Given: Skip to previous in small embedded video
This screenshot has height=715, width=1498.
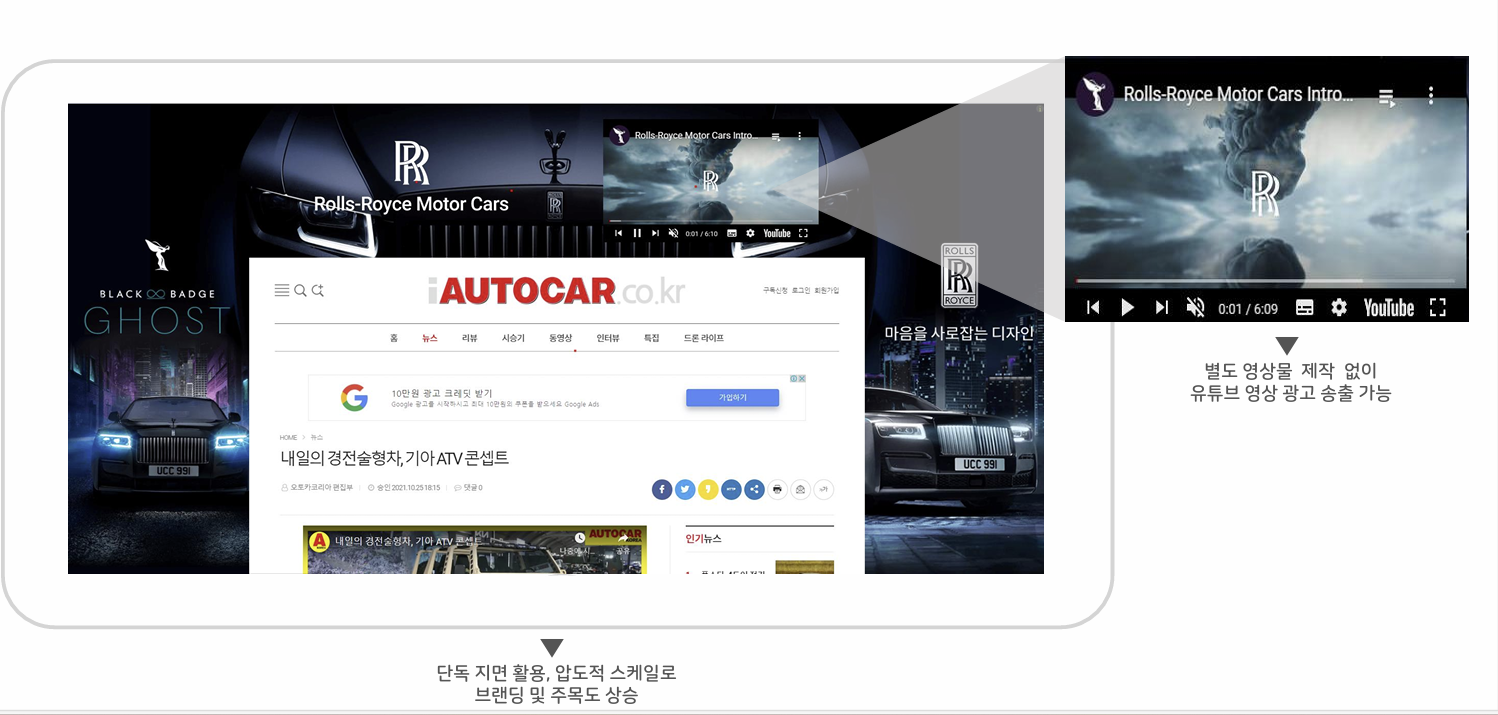Looking at the screenshot, I should click(x=619, y=233).
